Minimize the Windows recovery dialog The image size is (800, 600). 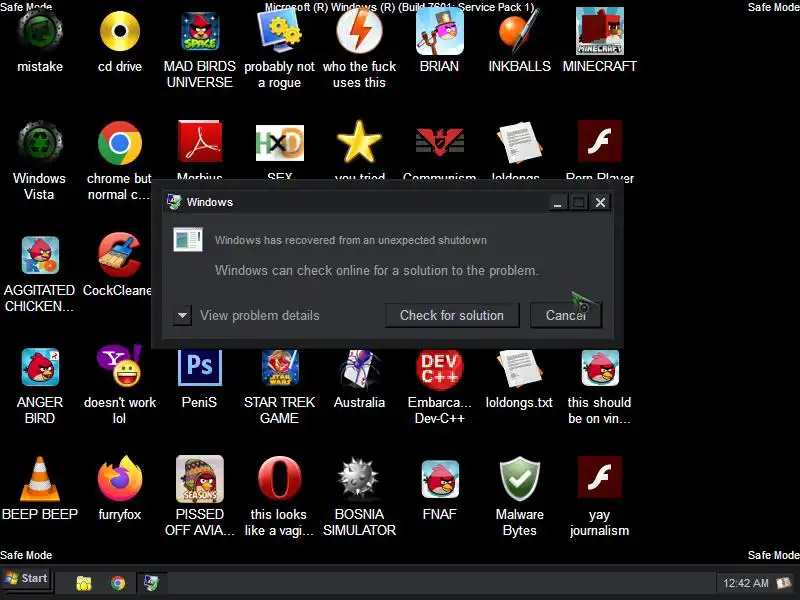[x=558, y=203]
